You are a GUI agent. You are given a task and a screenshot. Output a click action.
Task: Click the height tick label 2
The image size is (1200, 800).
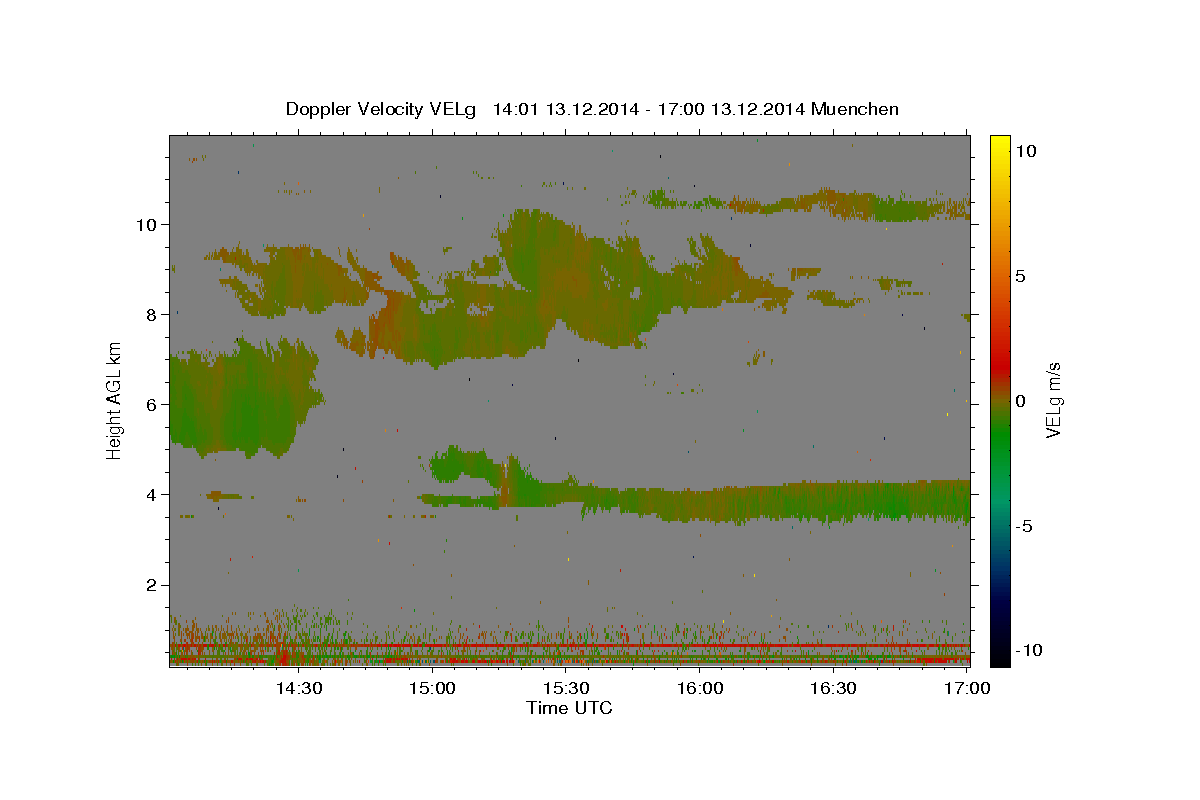153,585
